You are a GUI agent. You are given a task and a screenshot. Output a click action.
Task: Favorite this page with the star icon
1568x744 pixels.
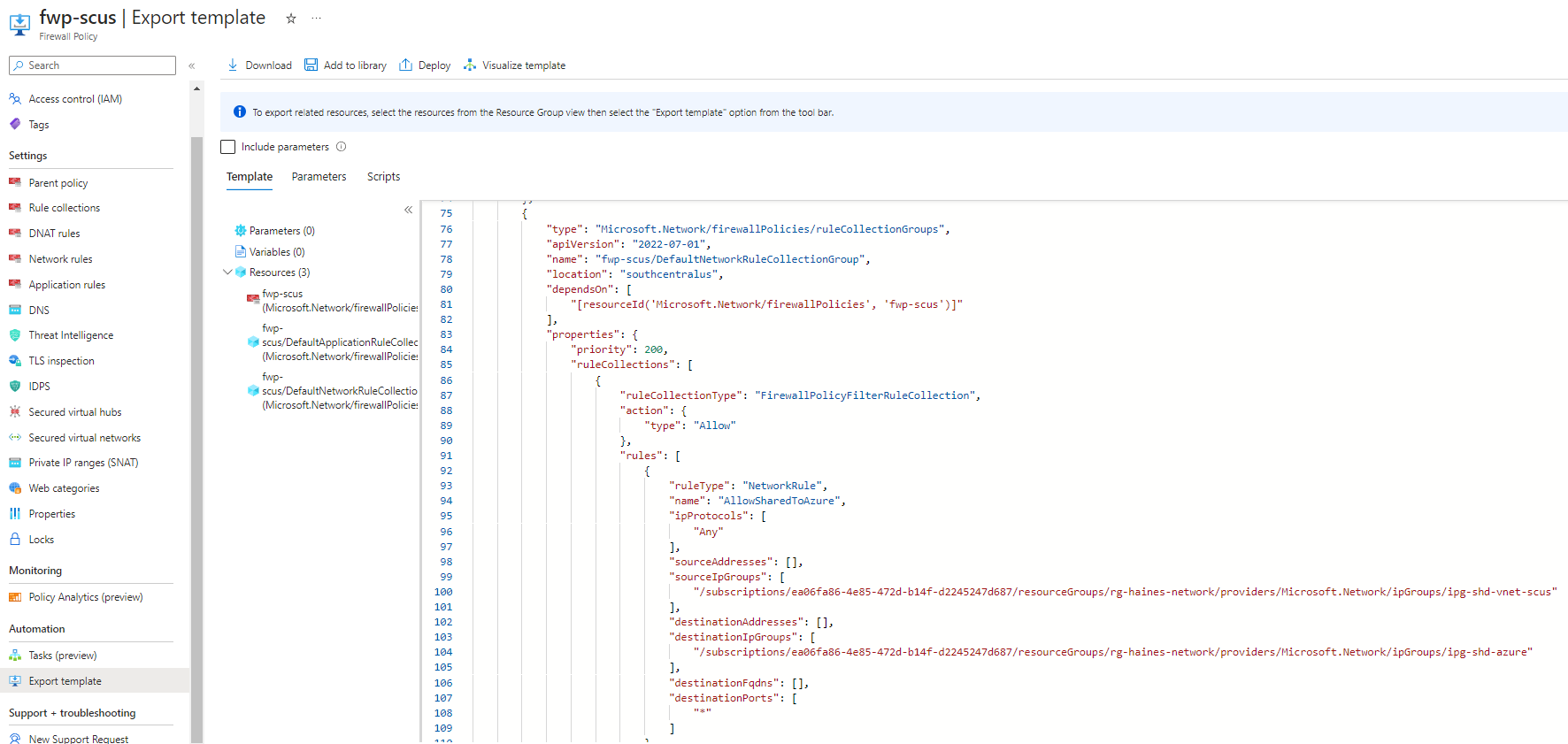[x=290, y=18]
